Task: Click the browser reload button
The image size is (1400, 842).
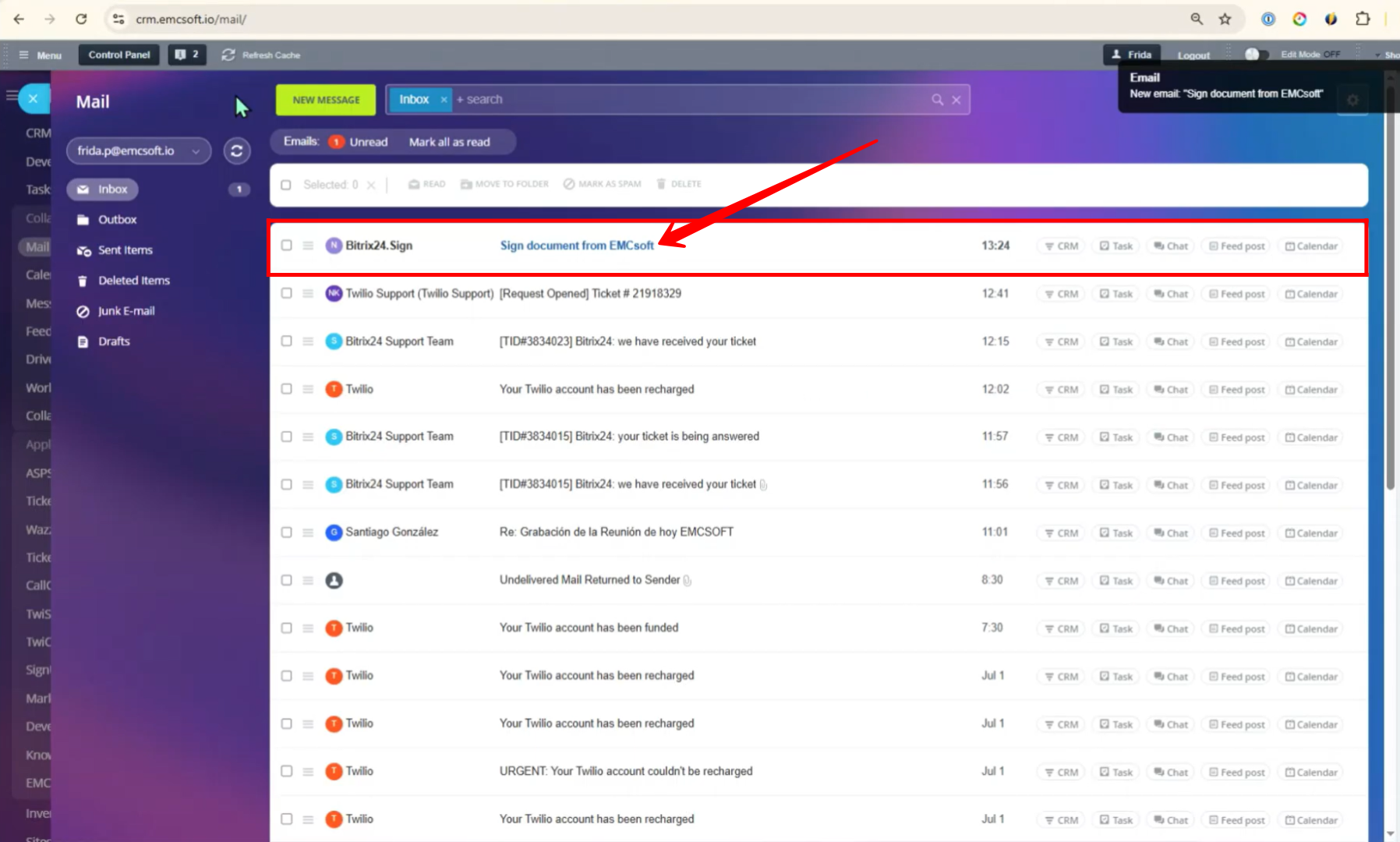Action: 81,19
